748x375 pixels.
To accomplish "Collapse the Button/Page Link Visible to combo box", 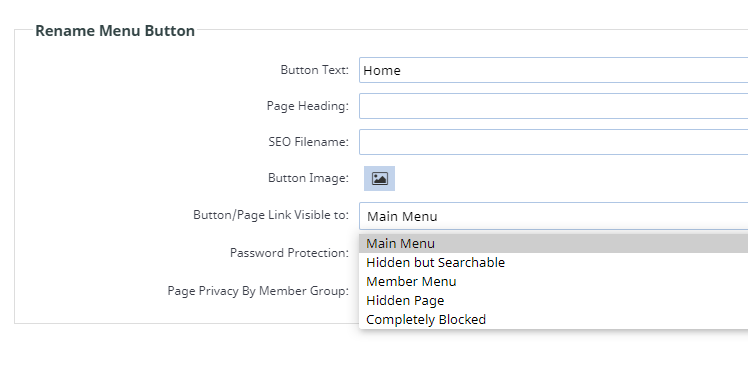I will point(553,216).
